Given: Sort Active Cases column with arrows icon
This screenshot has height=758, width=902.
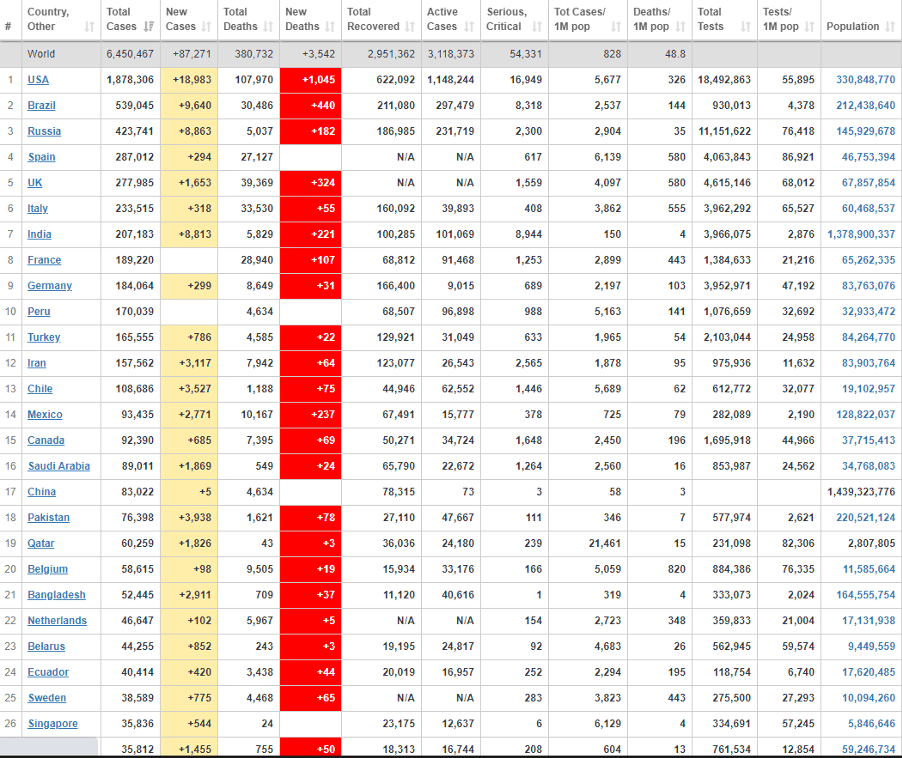Looking at the screenshot, I should point(469,26).
